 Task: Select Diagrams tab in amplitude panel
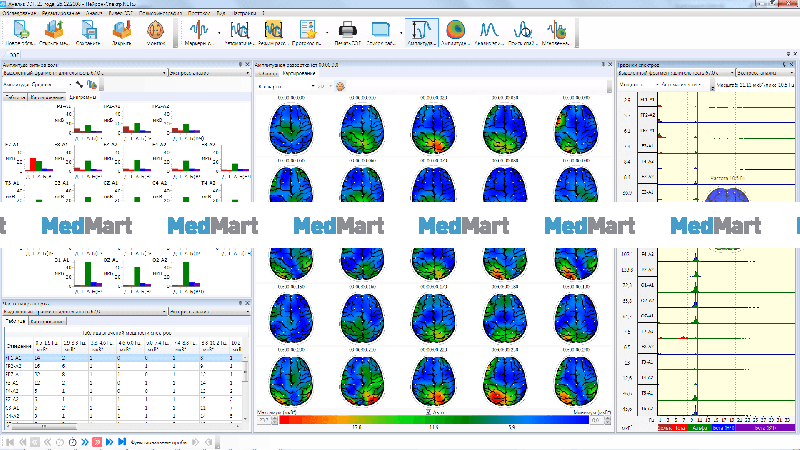click(x=83, y=97)
